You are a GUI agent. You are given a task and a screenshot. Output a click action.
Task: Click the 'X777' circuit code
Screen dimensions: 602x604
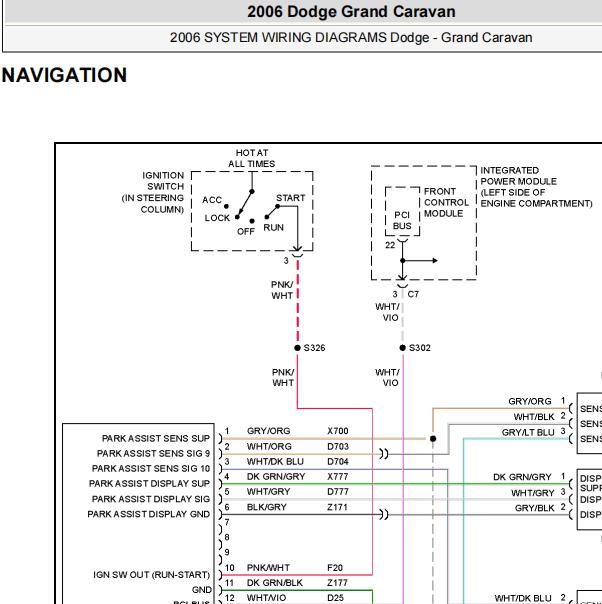338,476
